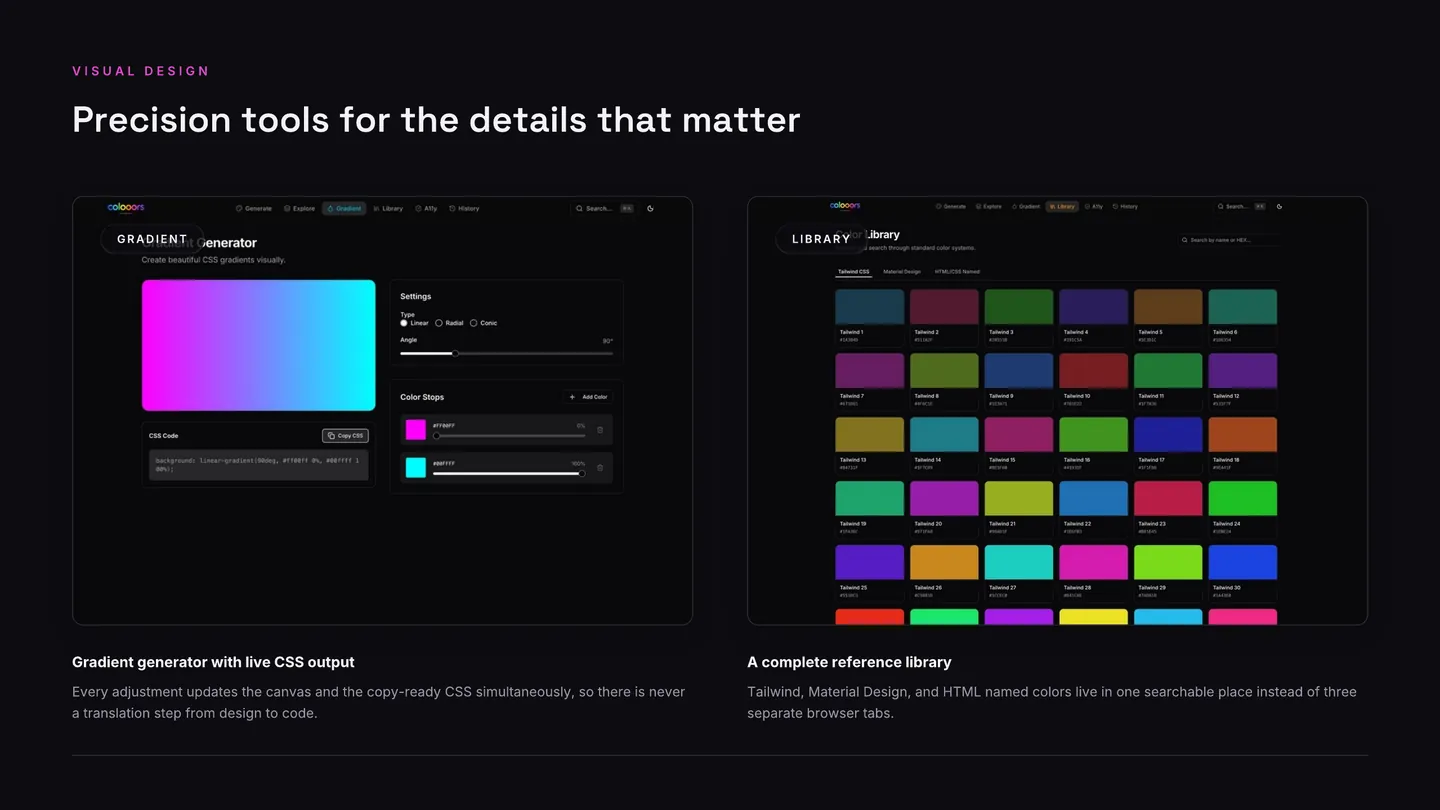Copy the CSS with the Copy CSS button

tap(345, 436)
